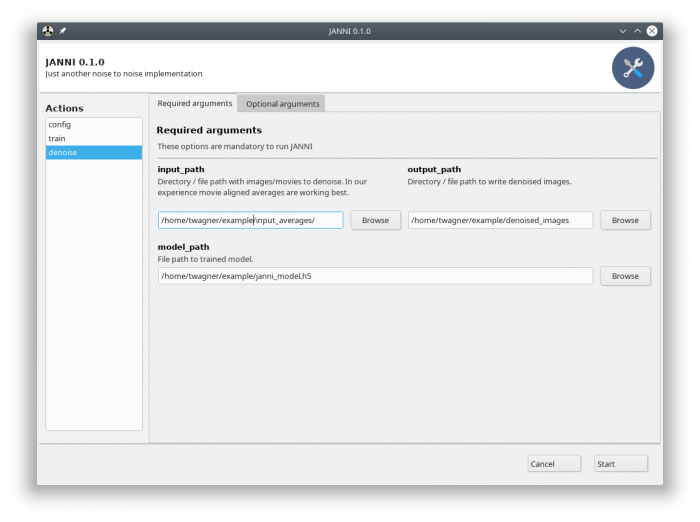The image size is (700, 522).
Task: Toggle the pin window icon
Action: [62, 31]
